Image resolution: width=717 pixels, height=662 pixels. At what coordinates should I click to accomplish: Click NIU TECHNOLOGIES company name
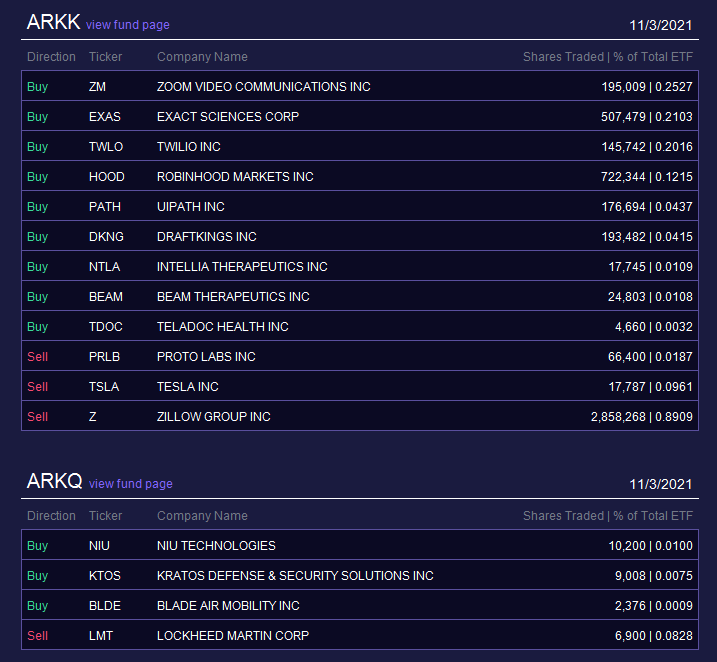[x=216, y=546]
